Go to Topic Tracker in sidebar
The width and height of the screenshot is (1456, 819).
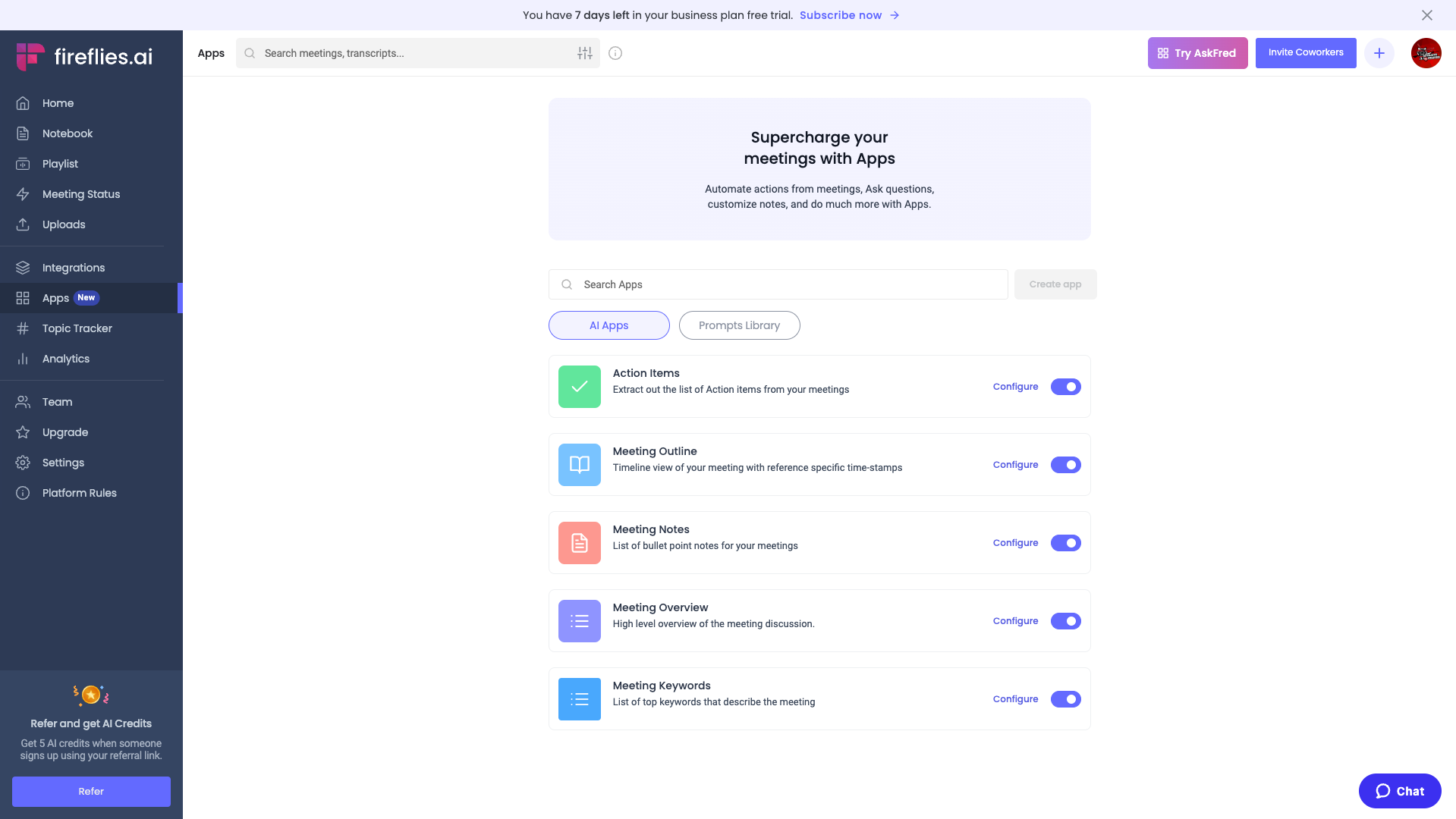[77, 328]
